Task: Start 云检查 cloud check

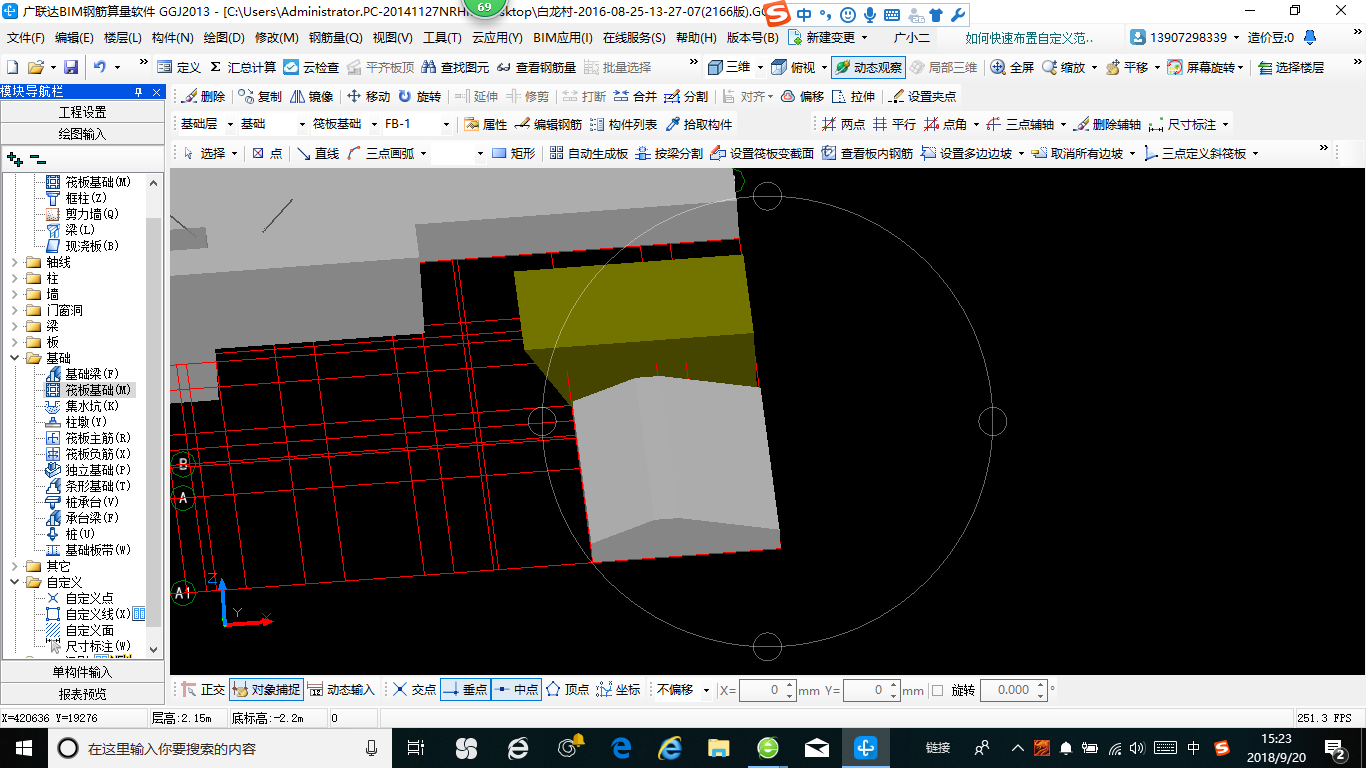Action: tap(311, 67)
